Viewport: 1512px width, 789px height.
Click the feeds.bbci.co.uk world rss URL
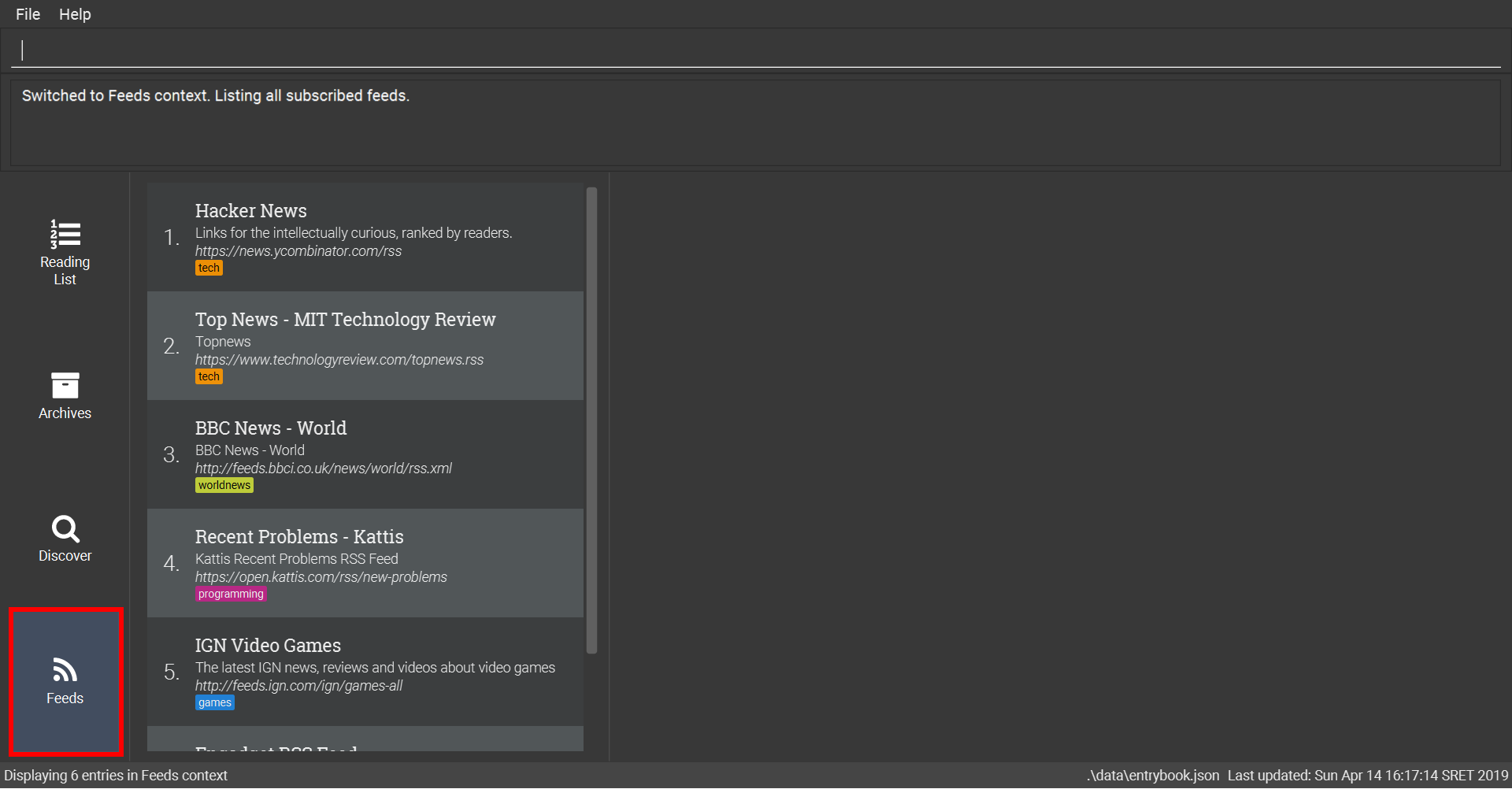324,469
